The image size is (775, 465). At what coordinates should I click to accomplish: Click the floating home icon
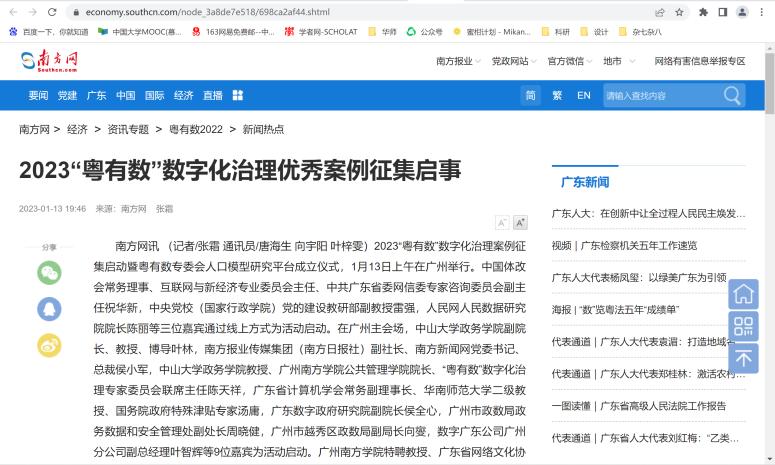743,294
